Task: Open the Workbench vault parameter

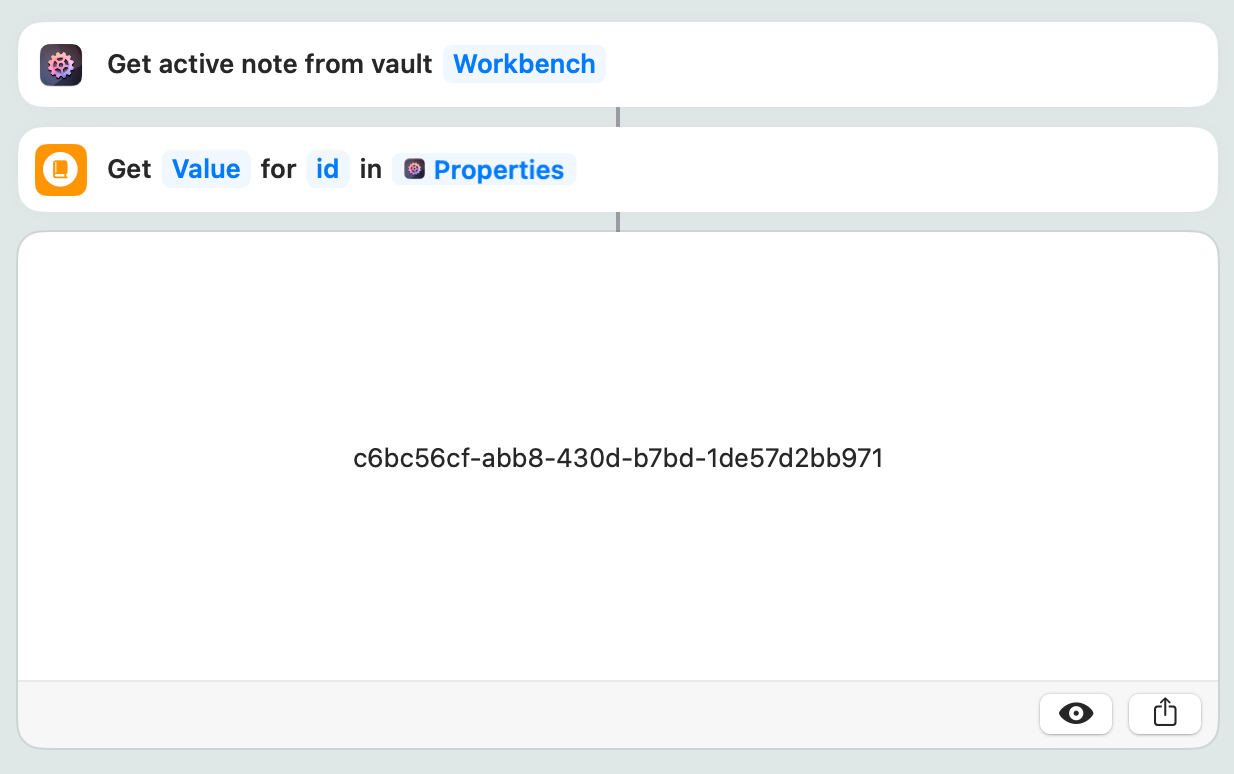Action: pos(524,64)
